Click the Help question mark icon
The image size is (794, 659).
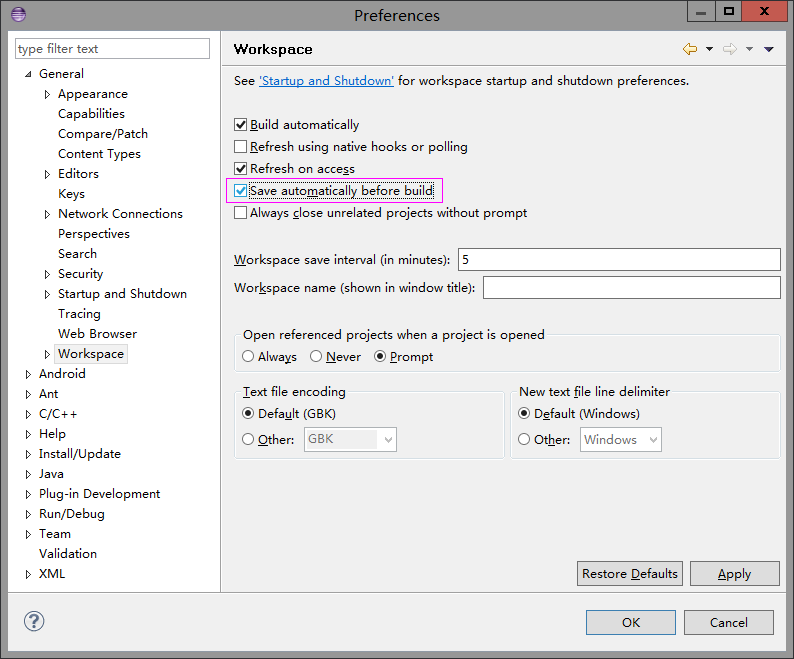pyautogui.click(x=34, y=621)
